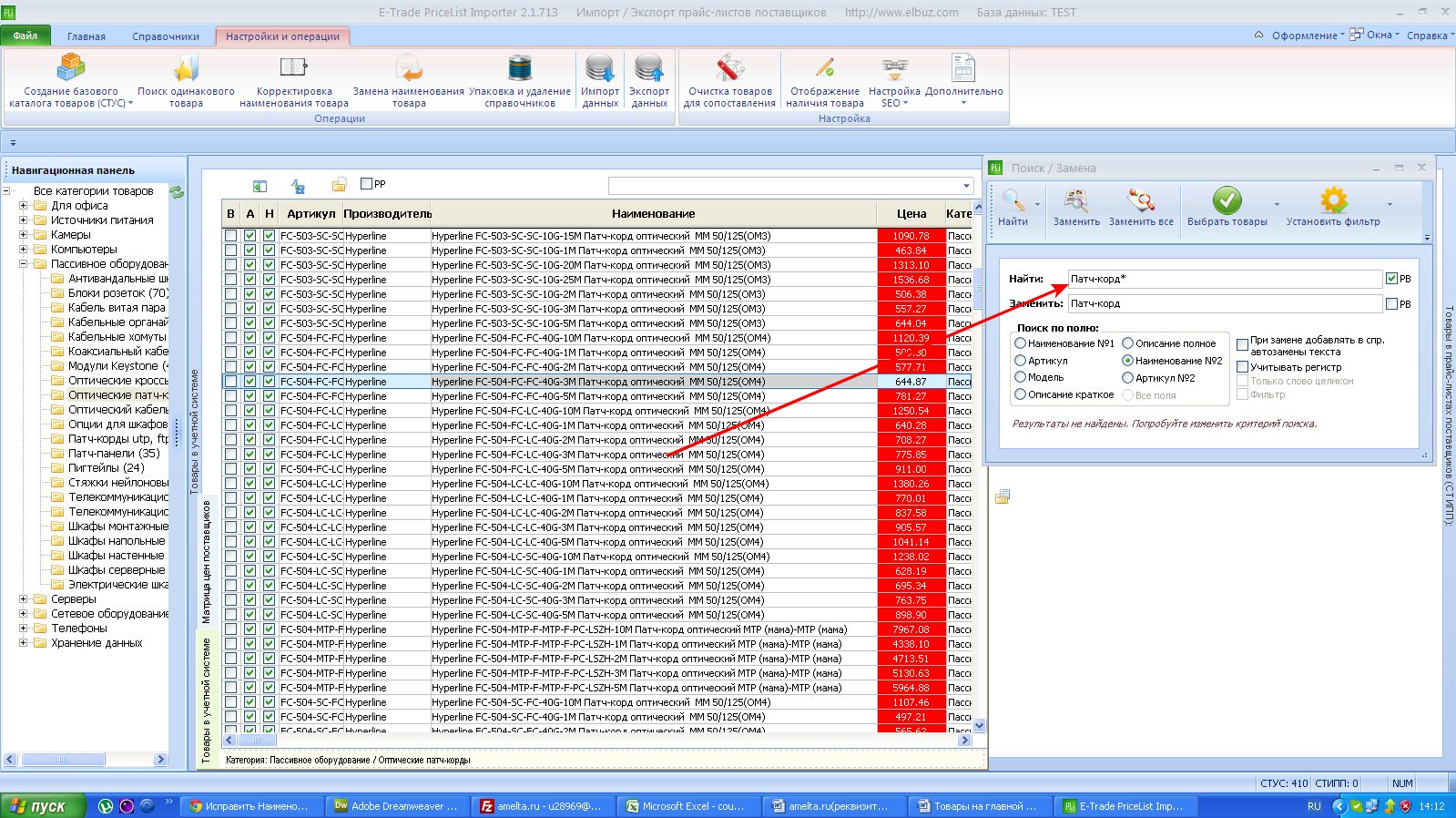Viewport: 1456px width, 818px height.
Task: Switch to Adobe Dreamweaver taskbar button
Action: pos(400,806)
